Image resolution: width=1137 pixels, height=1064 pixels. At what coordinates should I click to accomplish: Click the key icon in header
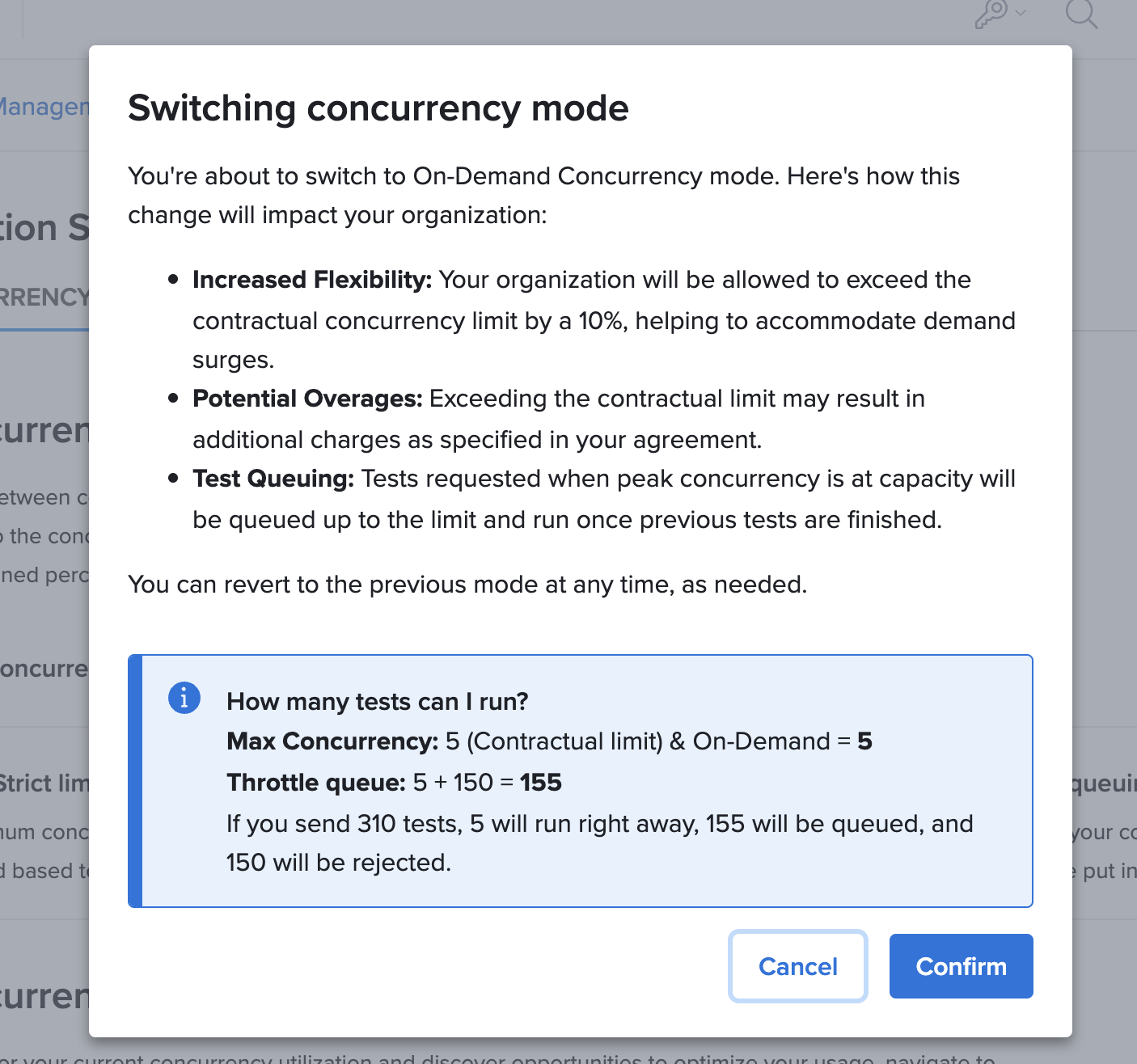click(x=991, y=14)
